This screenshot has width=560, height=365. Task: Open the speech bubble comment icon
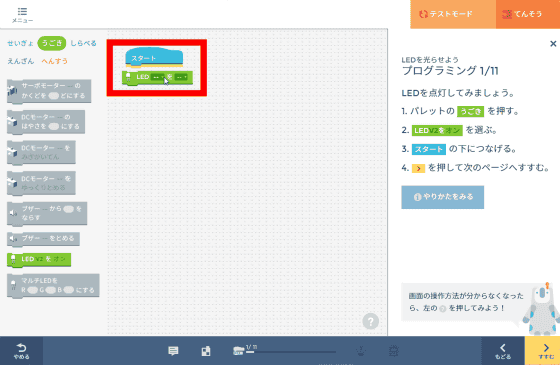pyautogui.click(x=173, y=351)
